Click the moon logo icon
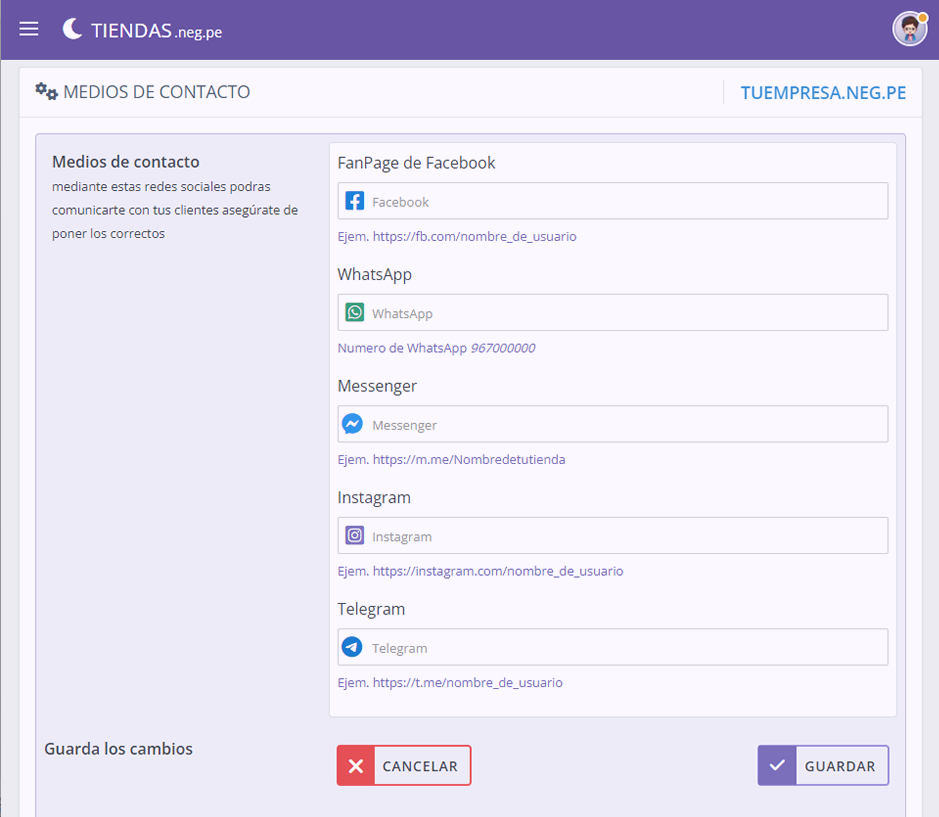Viewport: 939px width, 817px height. [72, 29]
